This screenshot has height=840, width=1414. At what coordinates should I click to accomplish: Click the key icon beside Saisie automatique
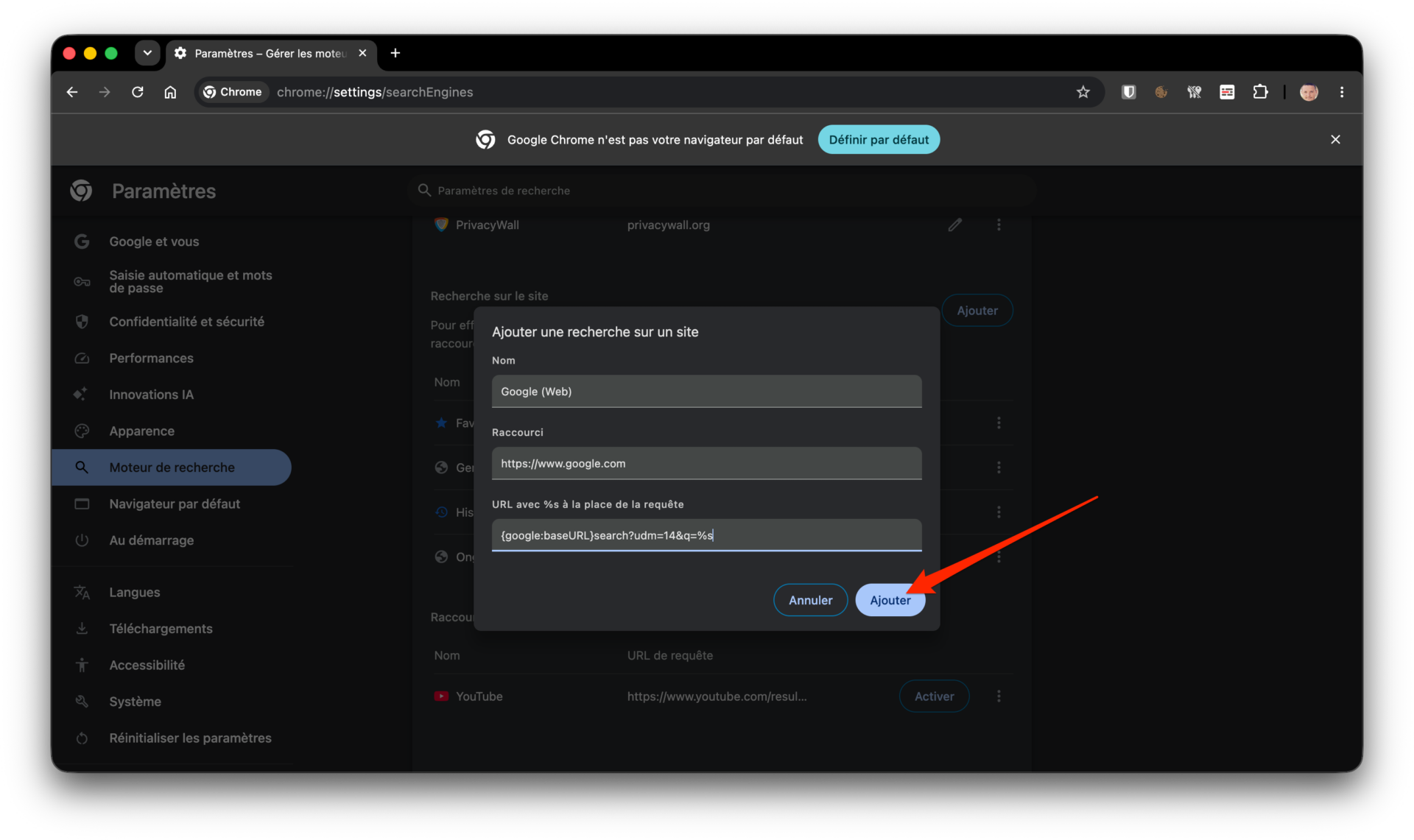(82, 282)
